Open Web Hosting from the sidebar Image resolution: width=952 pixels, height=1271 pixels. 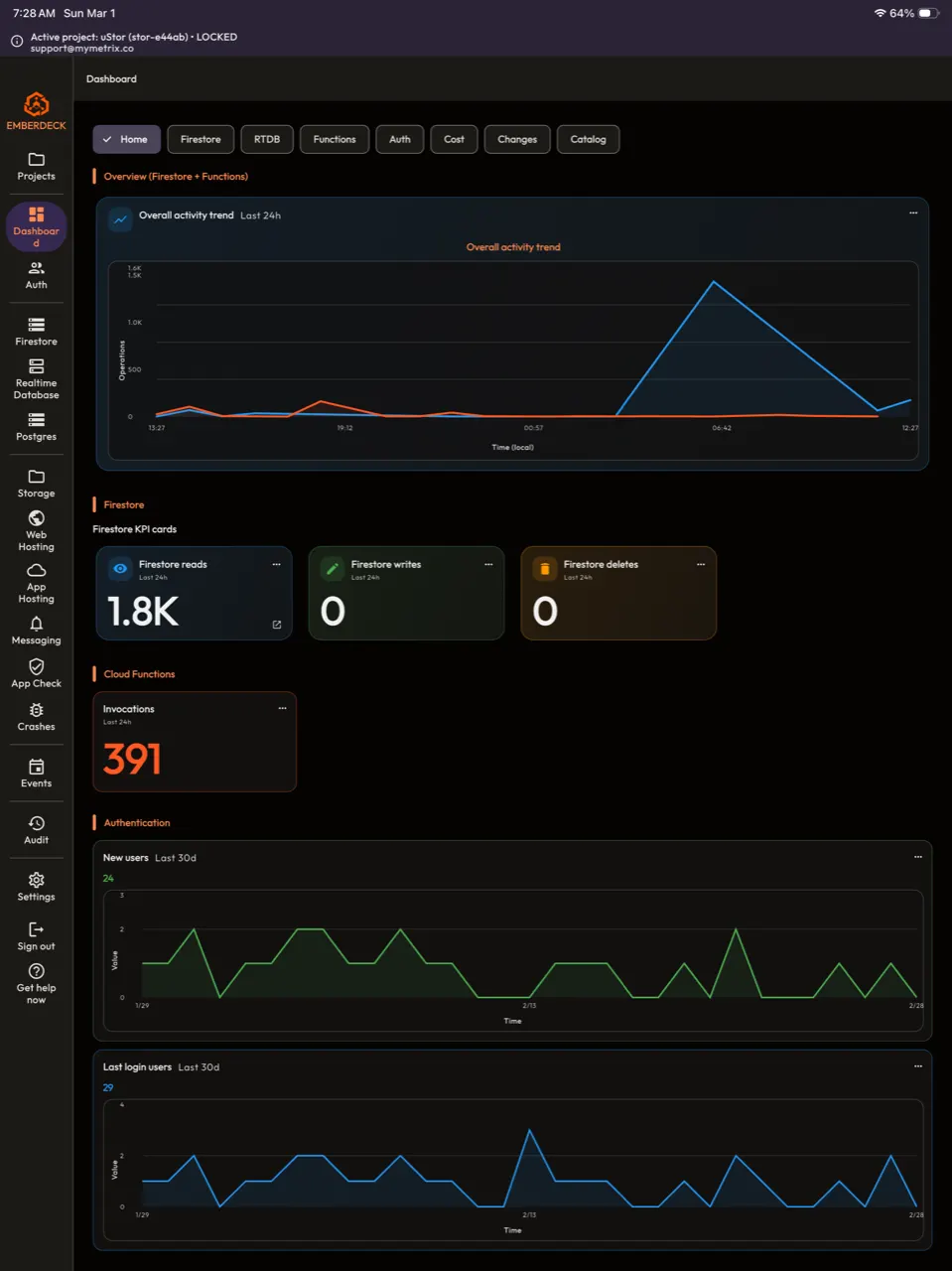point(36,520)
